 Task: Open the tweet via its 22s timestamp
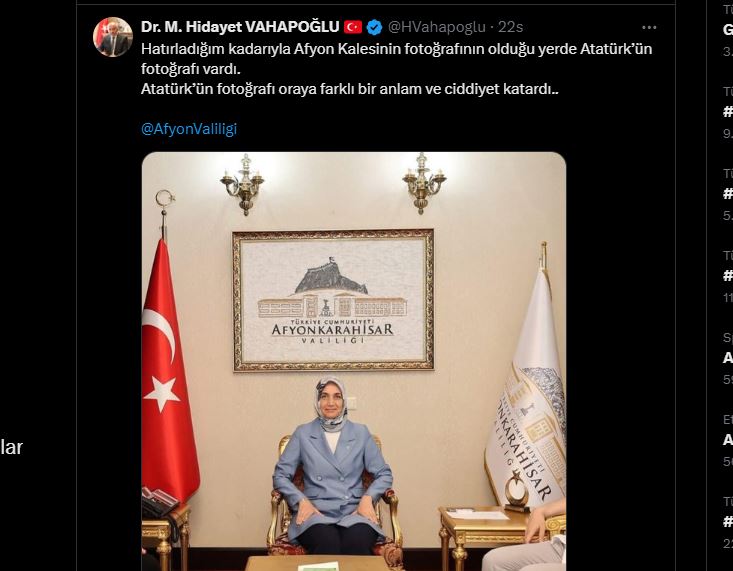point(510,27)
